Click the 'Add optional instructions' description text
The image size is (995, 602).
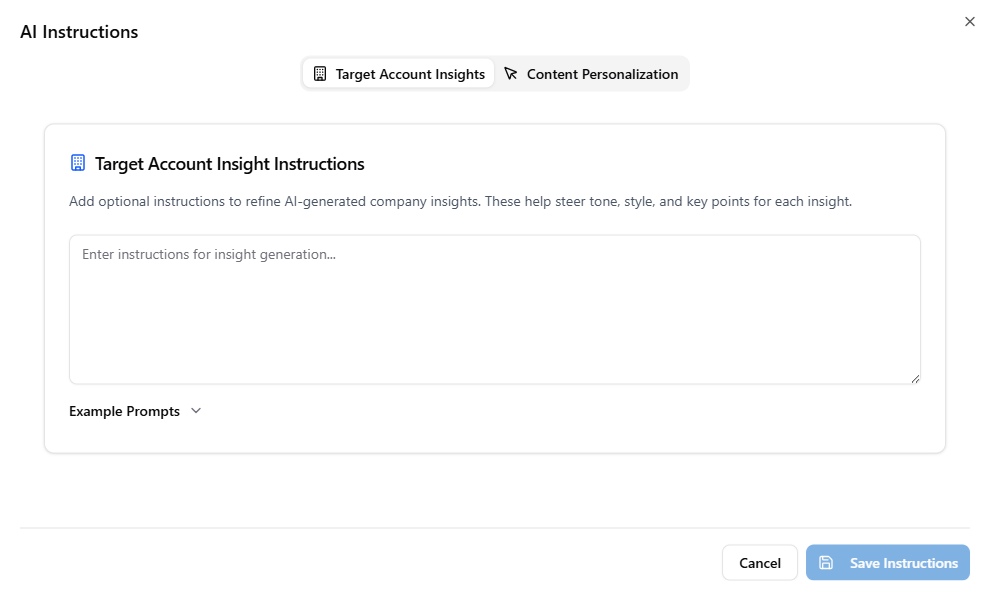click(460, 201)
